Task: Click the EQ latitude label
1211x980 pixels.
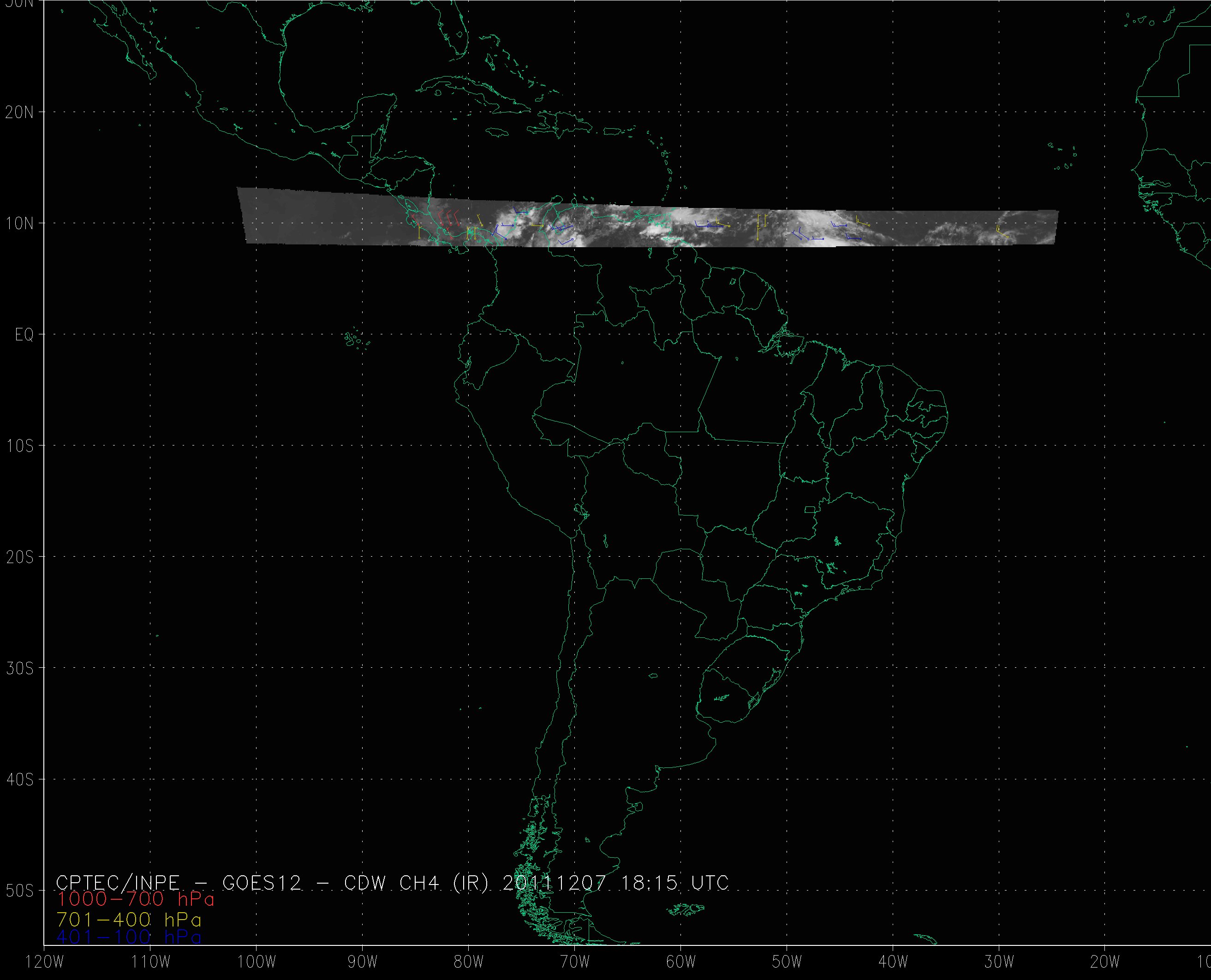Action: [24, 335]
